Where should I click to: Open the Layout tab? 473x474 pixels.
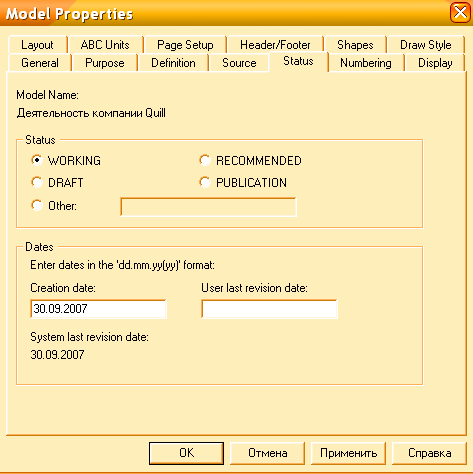tap(37, 45)
